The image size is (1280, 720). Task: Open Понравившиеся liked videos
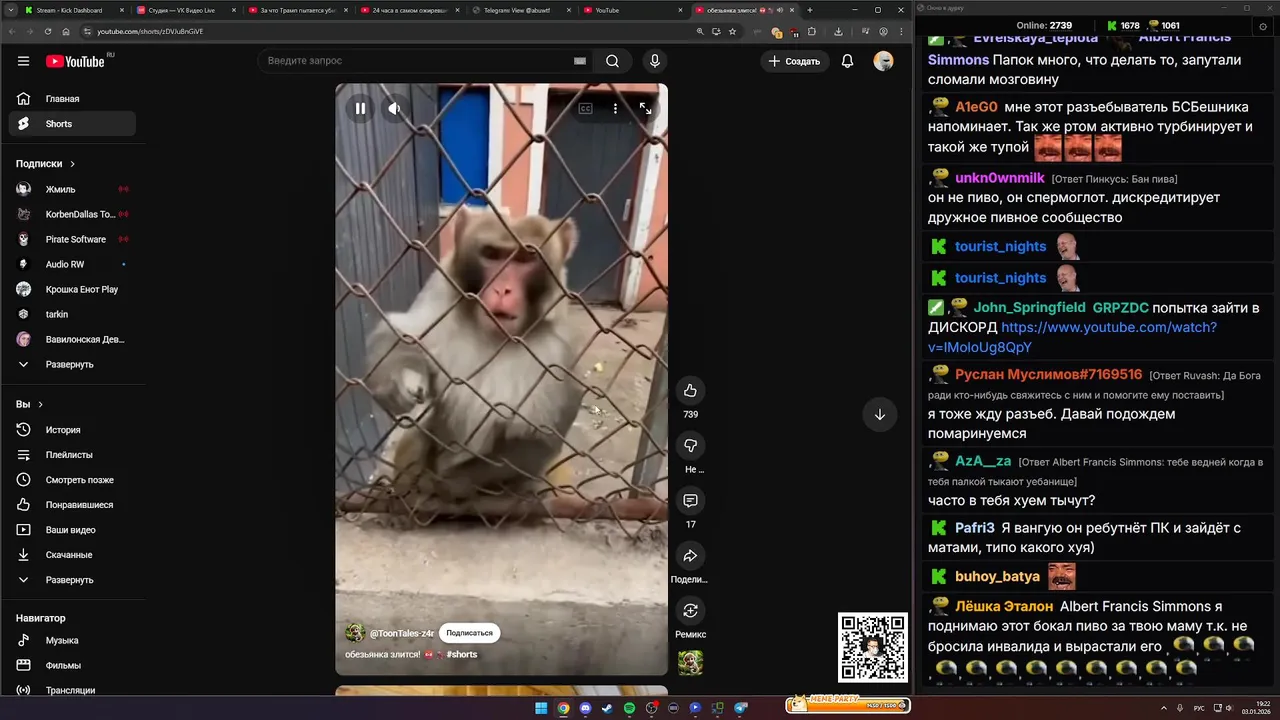(72, 505)
